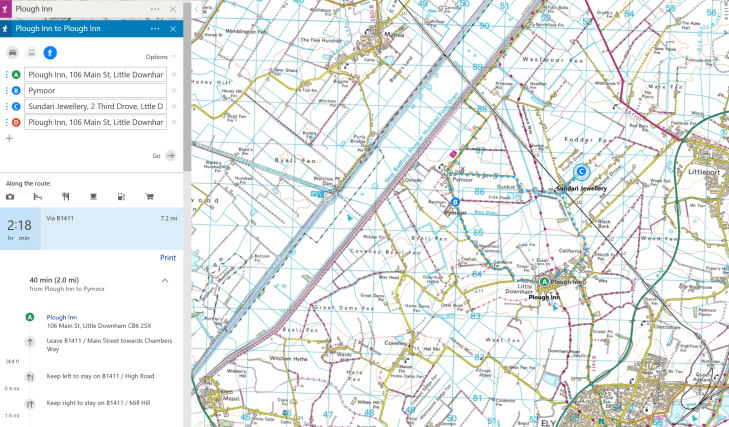Open the route Options dropdown
Image resolution: width=729 pixels, height=427 pixels.
point(158,57)
